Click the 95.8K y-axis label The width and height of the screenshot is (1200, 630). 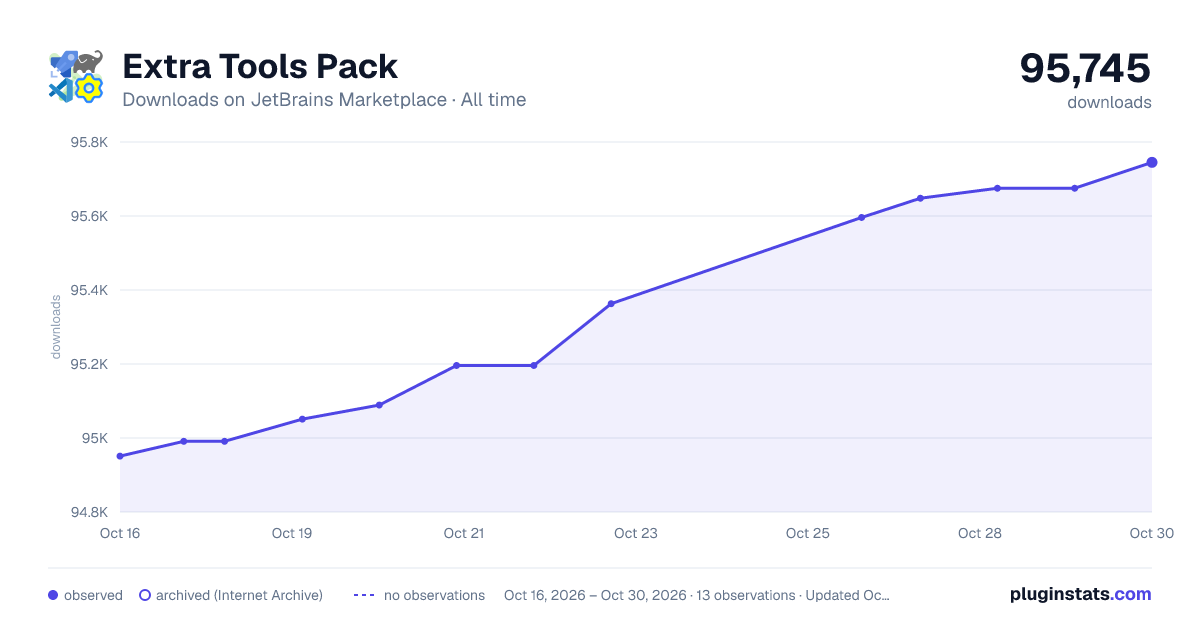coord(88,142)
